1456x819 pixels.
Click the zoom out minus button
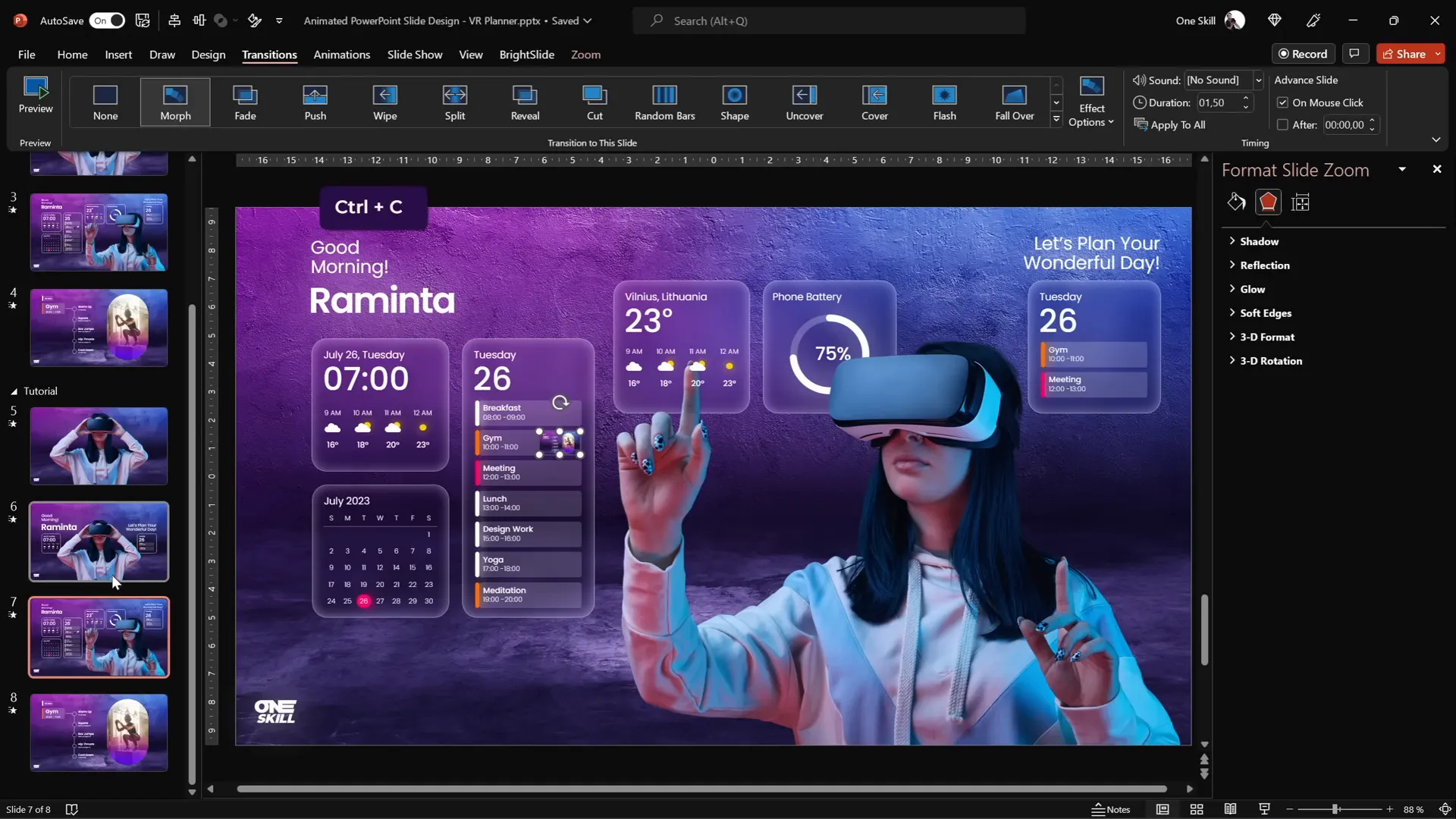pos(1289,809)
